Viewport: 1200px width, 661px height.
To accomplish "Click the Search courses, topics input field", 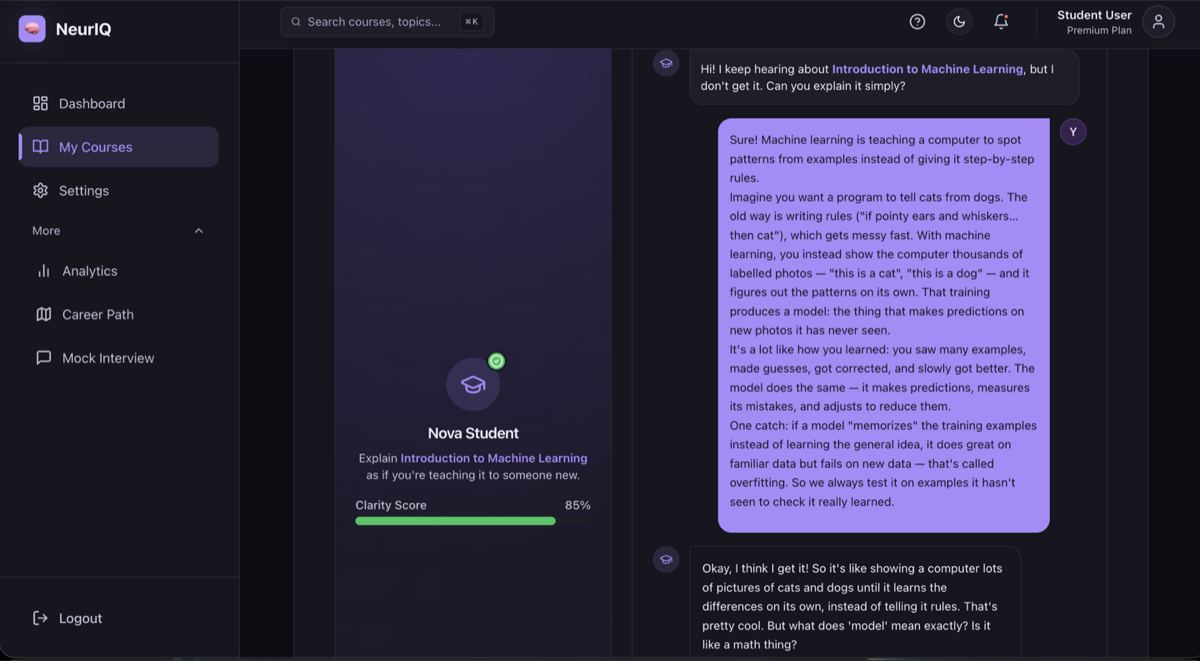I will [387, 22].
